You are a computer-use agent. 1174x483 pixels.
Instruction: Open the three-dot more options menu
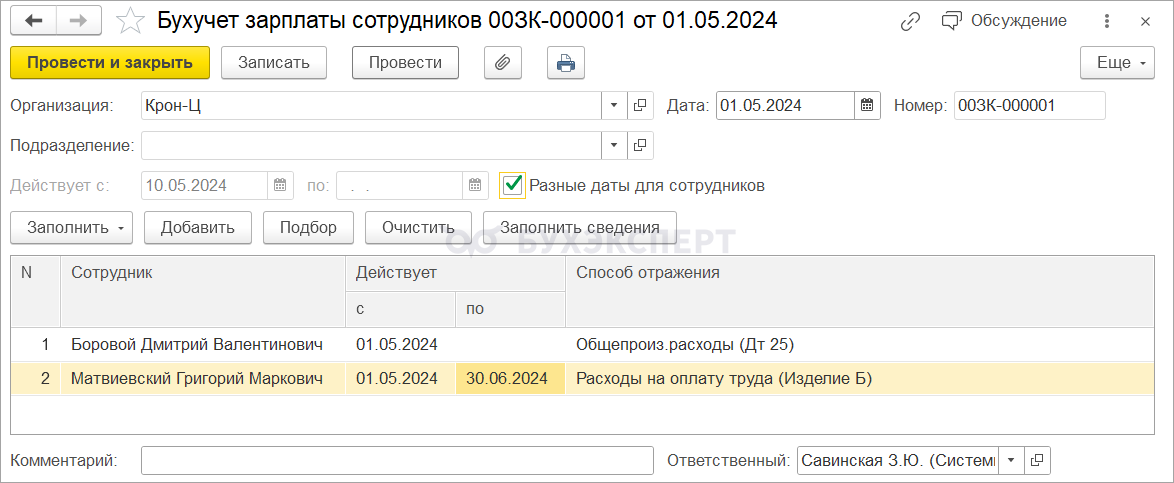coord(1106,21)
